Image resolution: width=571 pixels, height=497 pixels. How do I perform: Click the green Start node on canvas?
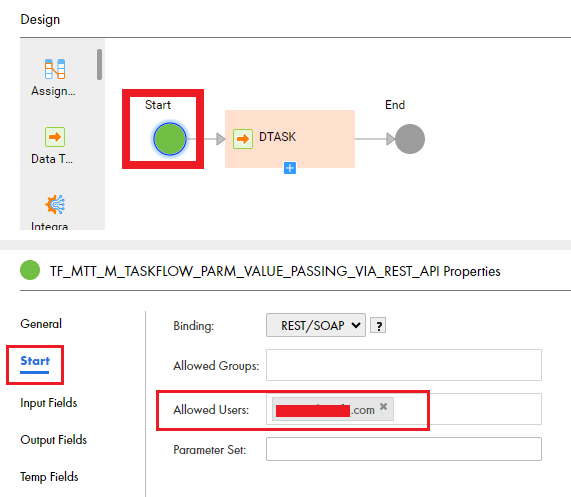point(170,139)
